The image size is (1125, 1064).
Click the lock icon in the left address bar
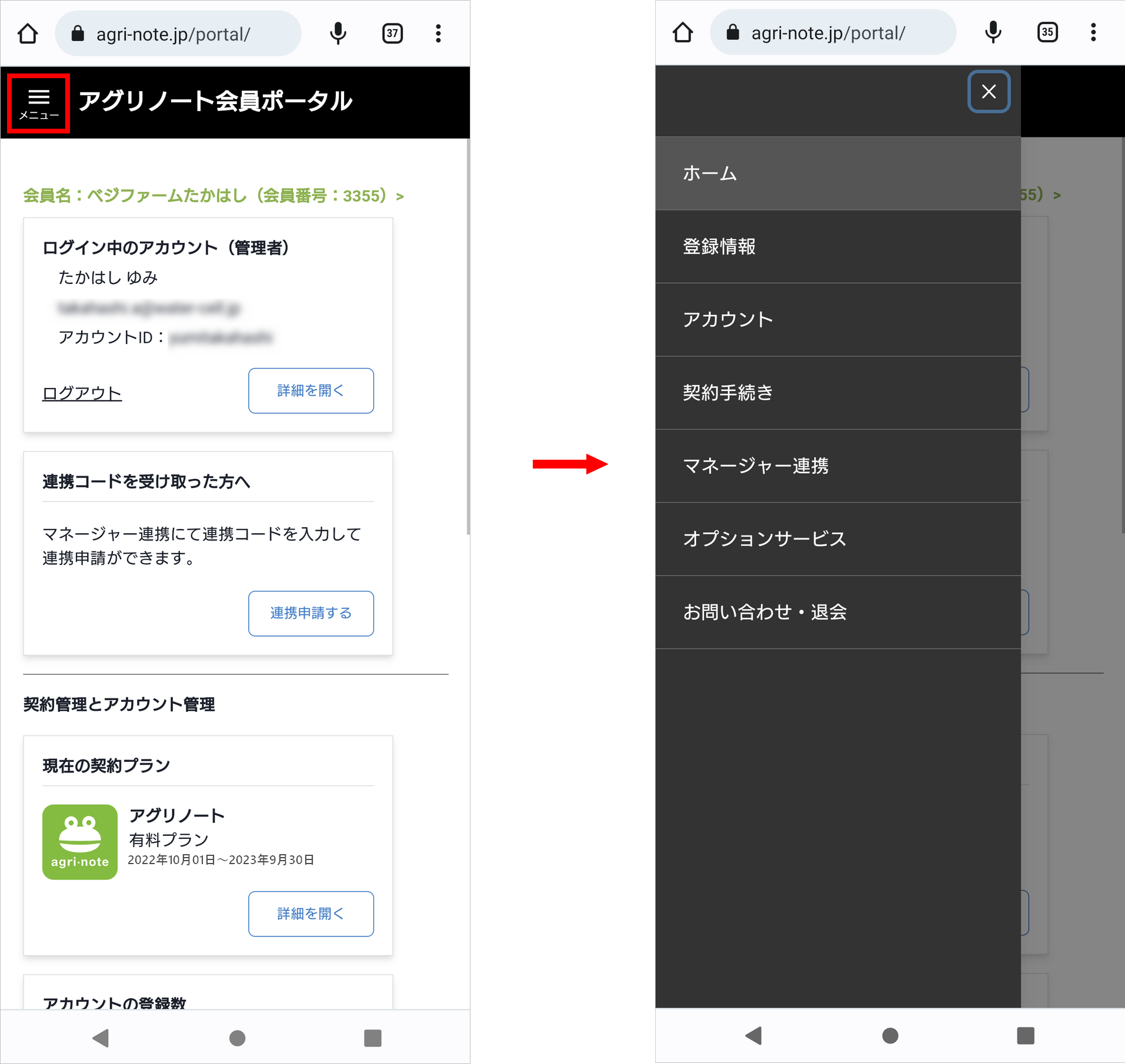tap(78, 34)
